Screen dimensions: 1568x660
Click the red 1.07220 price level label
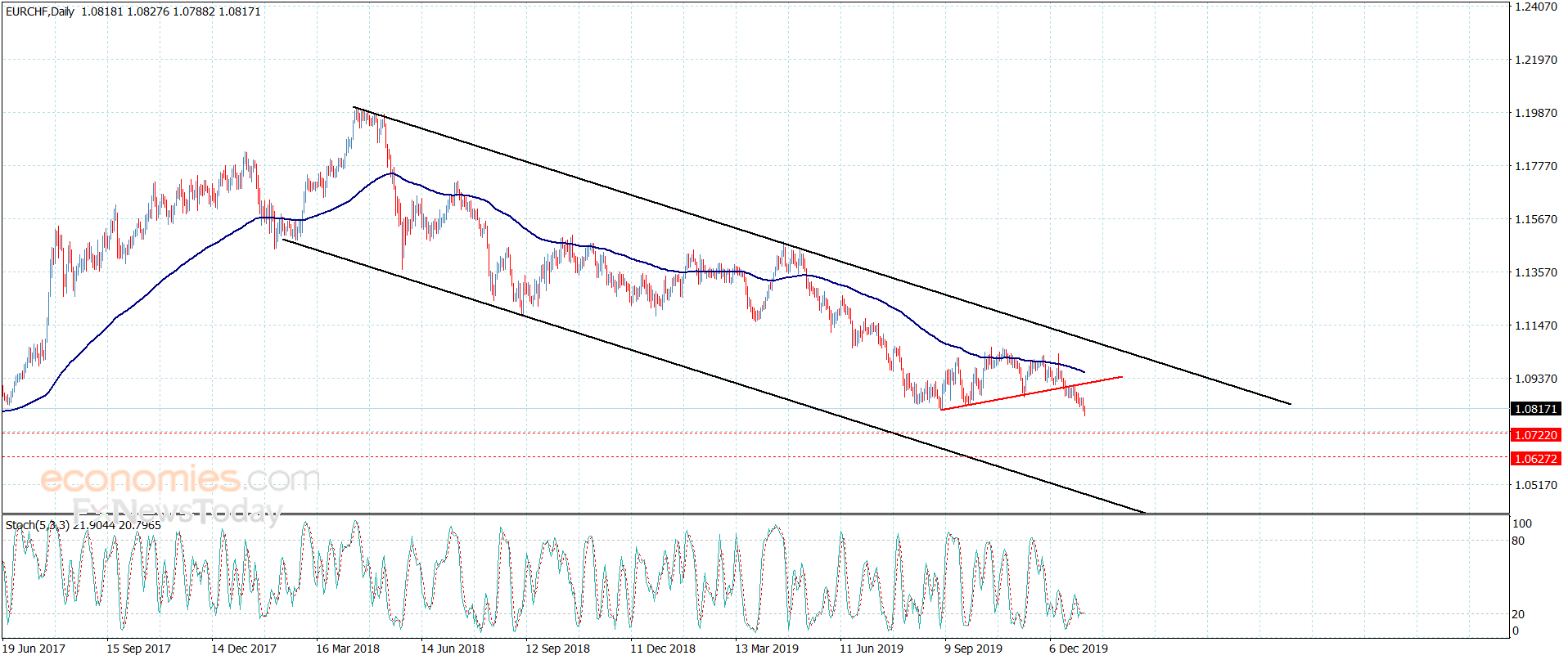point(1536,435)
